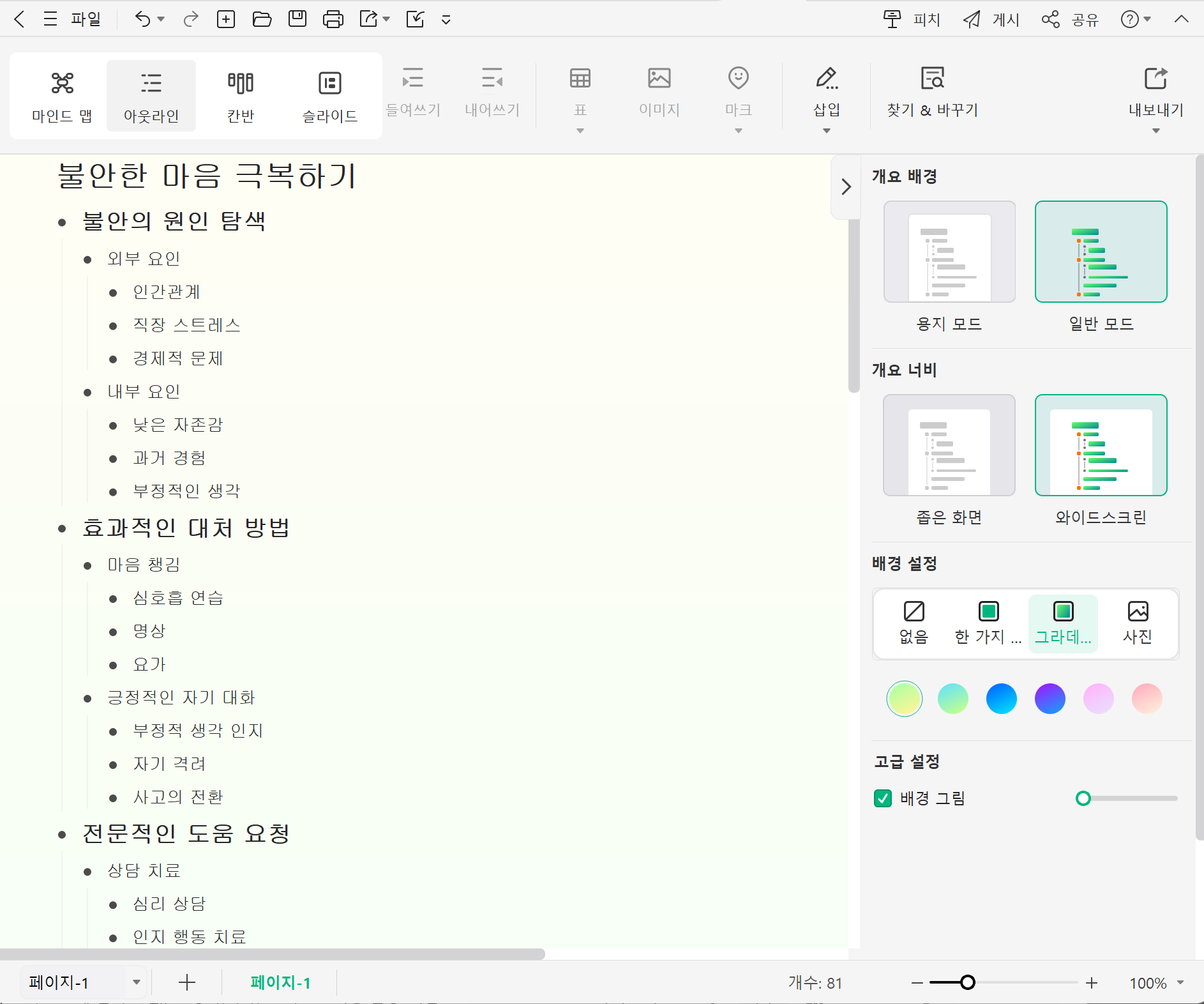The image size is (1204, 1004).
Task: Choose the light pink-lavender gradient swatch
Action: 1099,699
